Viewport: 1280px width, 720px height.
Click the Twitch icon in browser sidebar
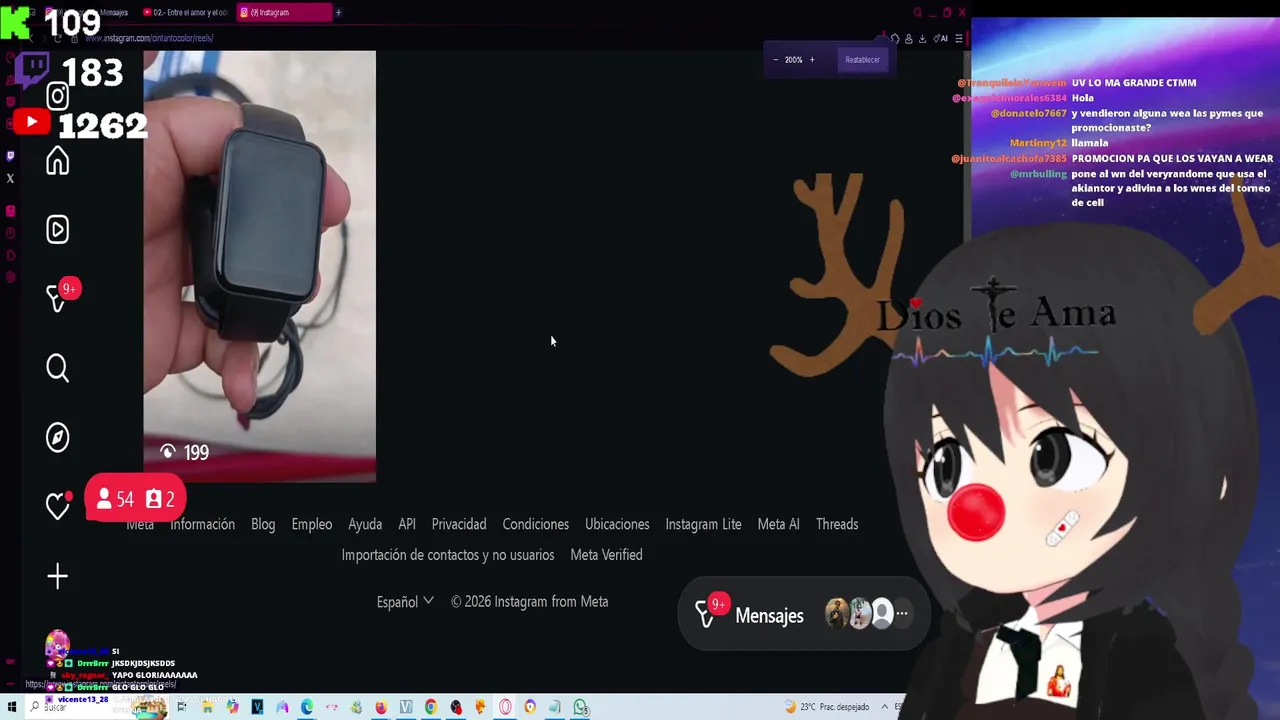click(10, 156)
